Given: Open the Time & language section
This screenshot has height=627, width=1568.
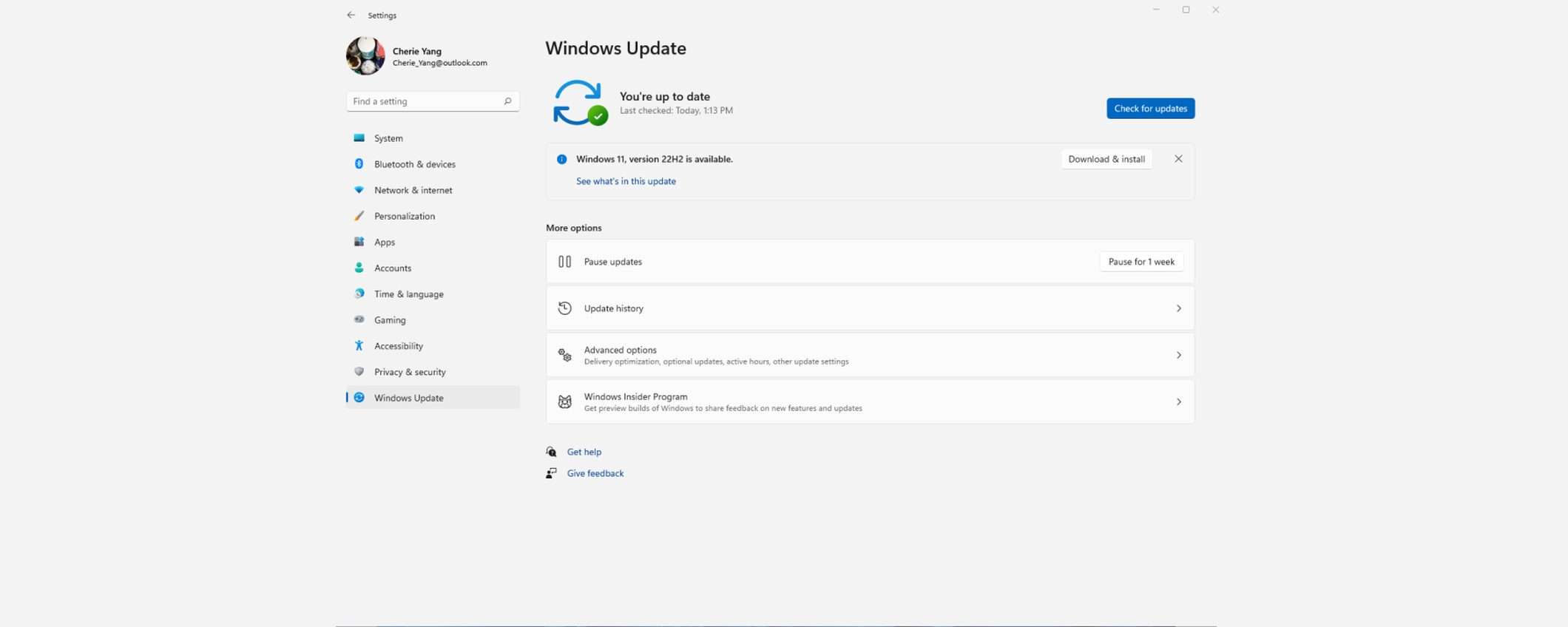Looking at the screenshot, I should pyautogui.click(x=408, y=294).
